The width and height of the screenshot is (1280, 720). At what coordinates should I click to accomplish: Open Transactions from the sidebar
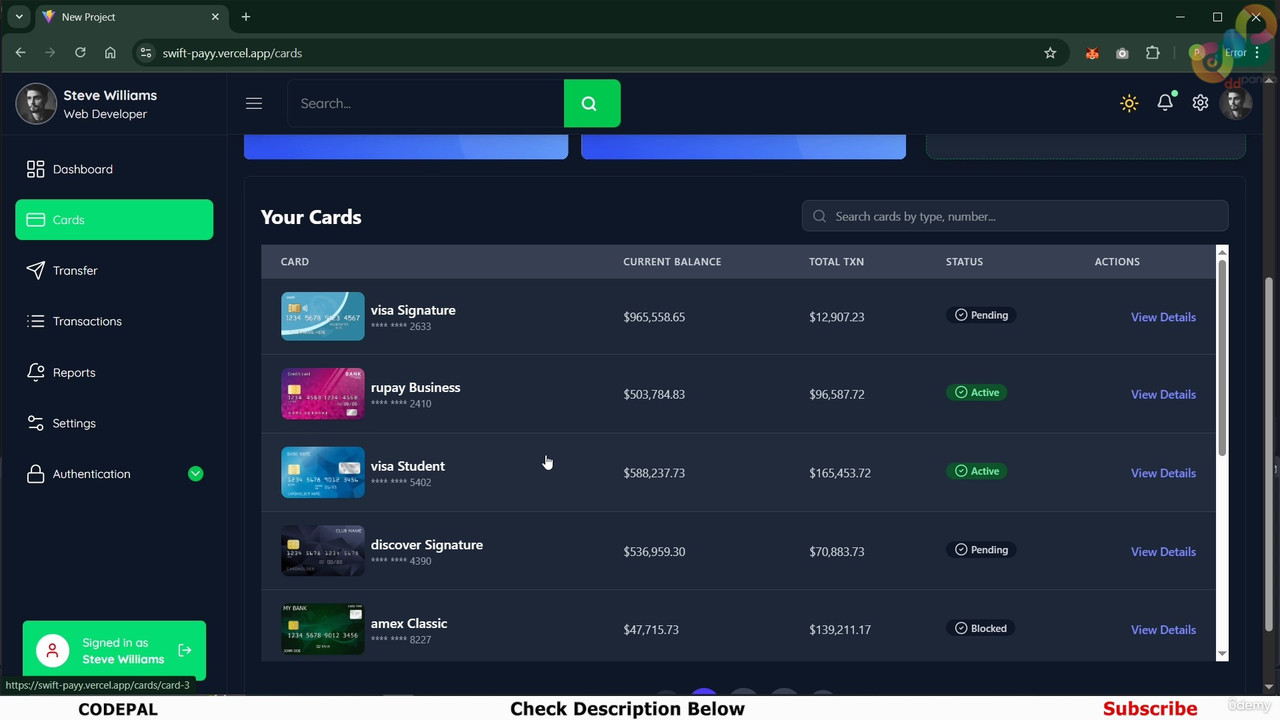pos(114,322)
